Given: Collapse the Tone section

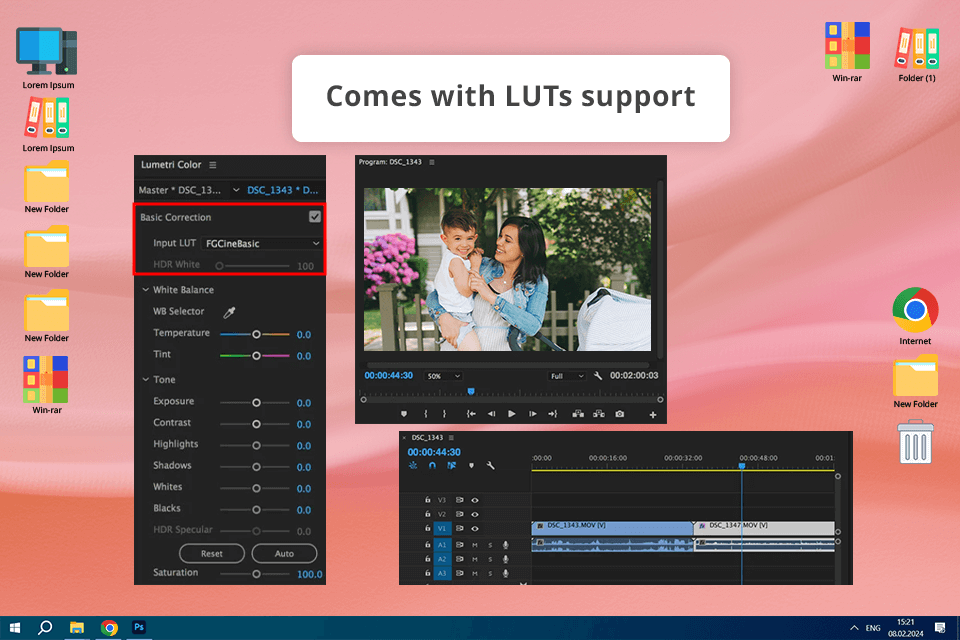Looking at the screenshot, I should tap(146, 380).
